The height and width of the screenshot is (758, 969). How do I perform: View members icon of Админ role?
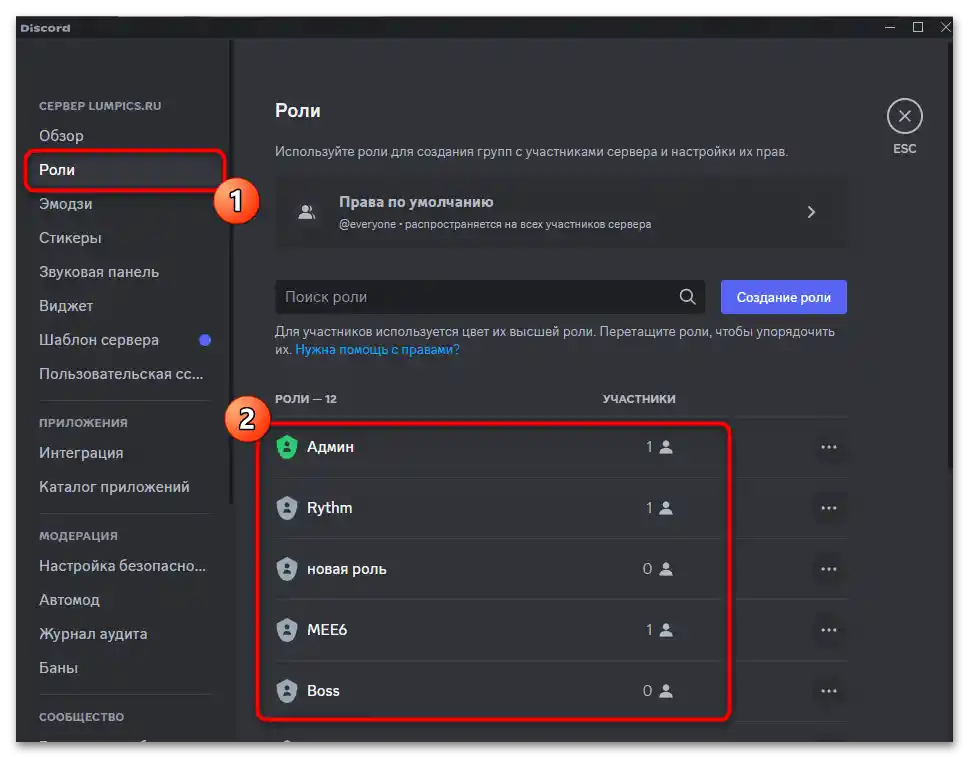[x=666, y=447]
